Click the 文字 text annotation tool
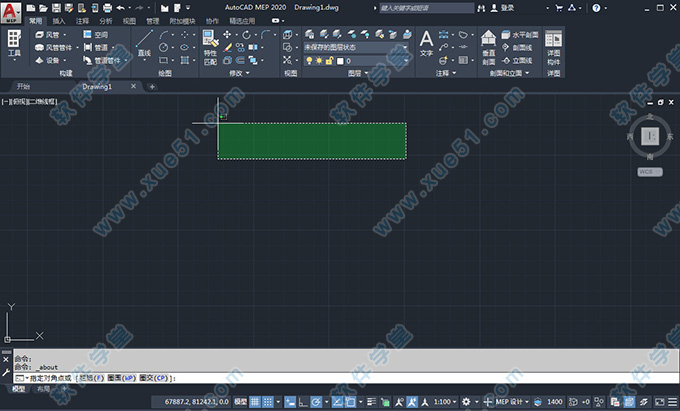This screenshot has width=680, height=411. point(426,43)
